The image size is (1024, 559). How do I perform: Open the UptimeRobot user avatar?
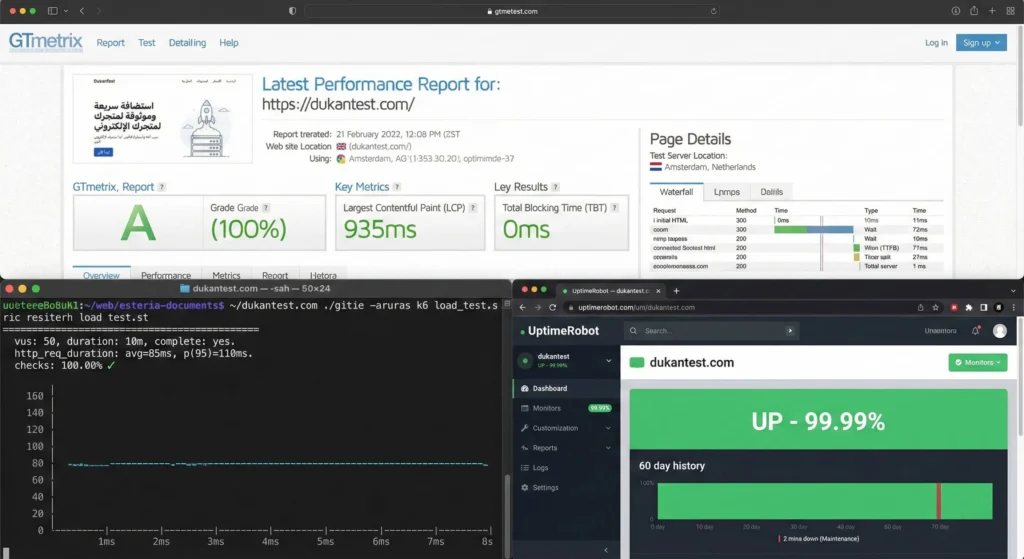pyautogui.click(x=999, y=331)
